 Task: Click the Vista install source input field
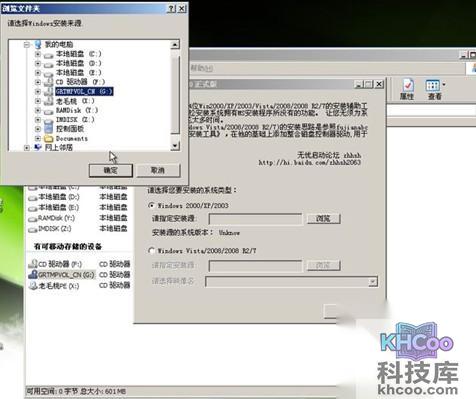(255, 266)
